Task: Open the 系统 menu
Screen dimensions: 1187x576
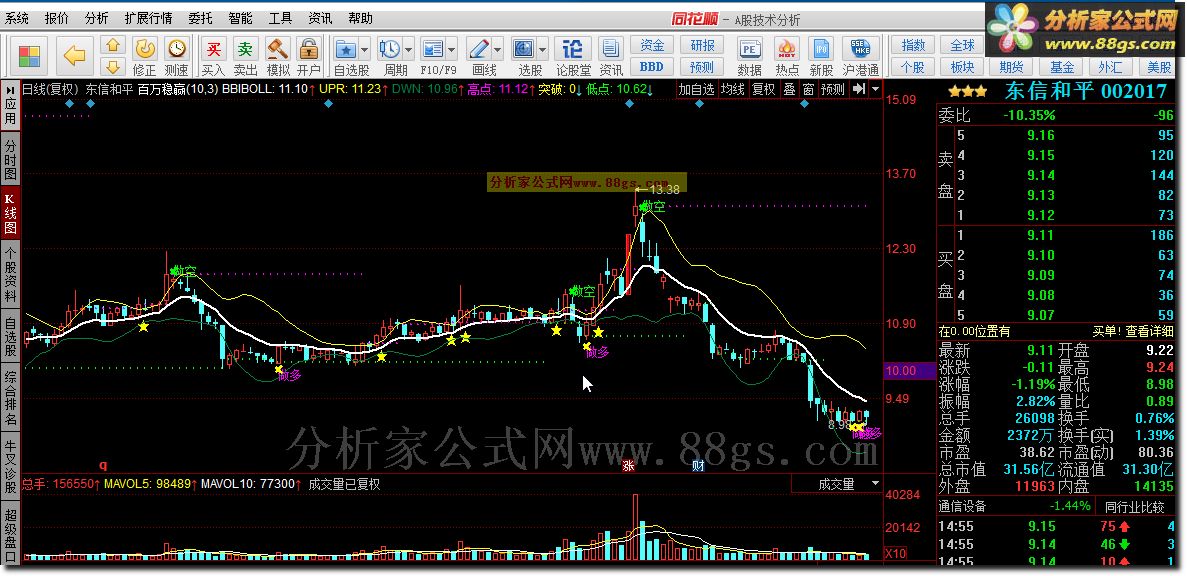Action: pos(17,18)
